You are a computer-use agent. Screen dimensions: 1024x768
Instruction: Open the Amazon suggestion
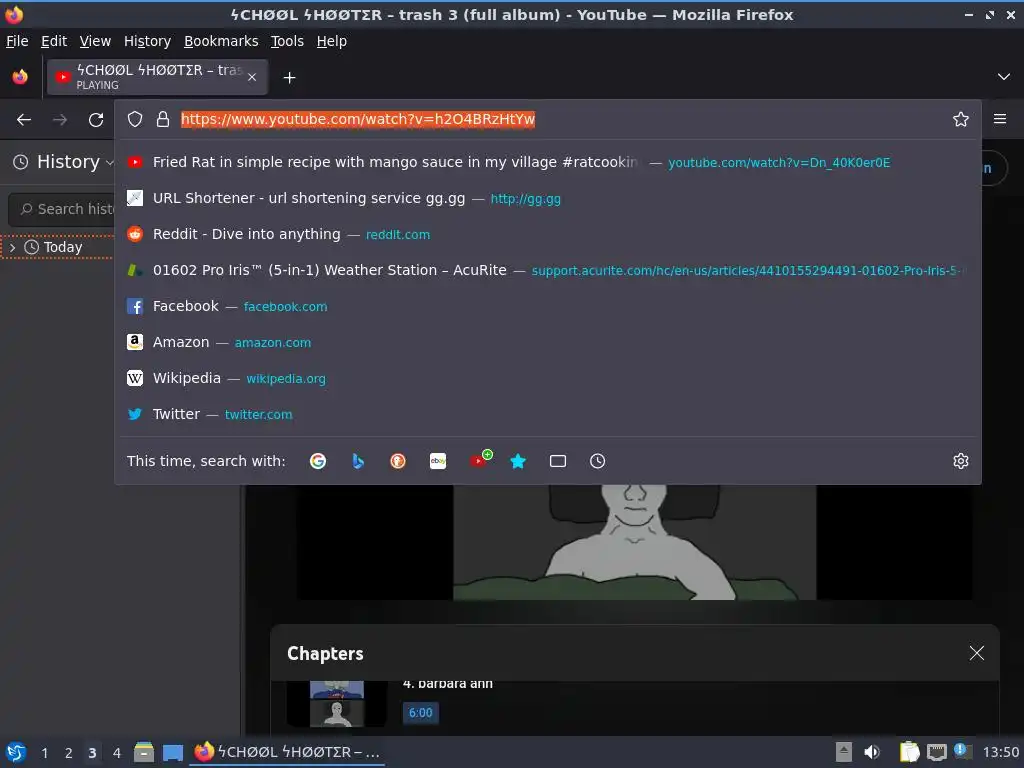point(547,342)
